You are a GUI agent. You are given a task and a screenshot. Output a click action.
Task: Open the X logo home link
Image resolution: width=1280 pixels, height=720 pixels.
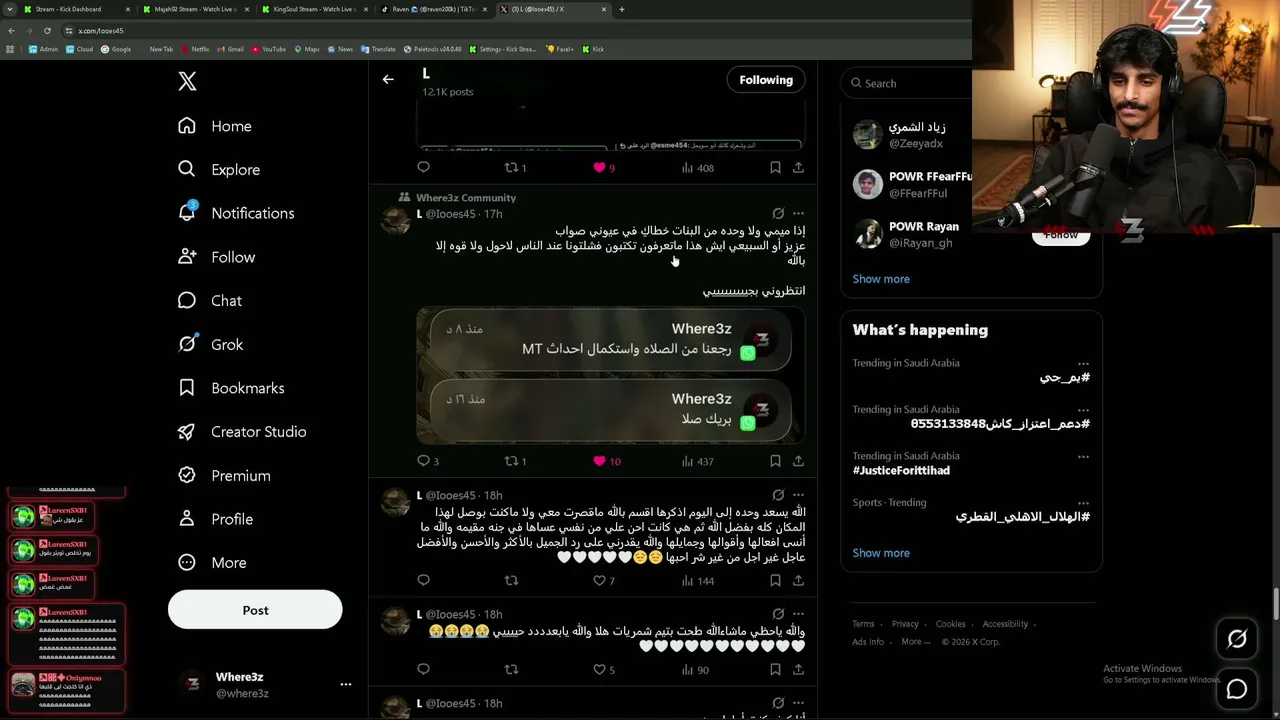pos(187,82)
